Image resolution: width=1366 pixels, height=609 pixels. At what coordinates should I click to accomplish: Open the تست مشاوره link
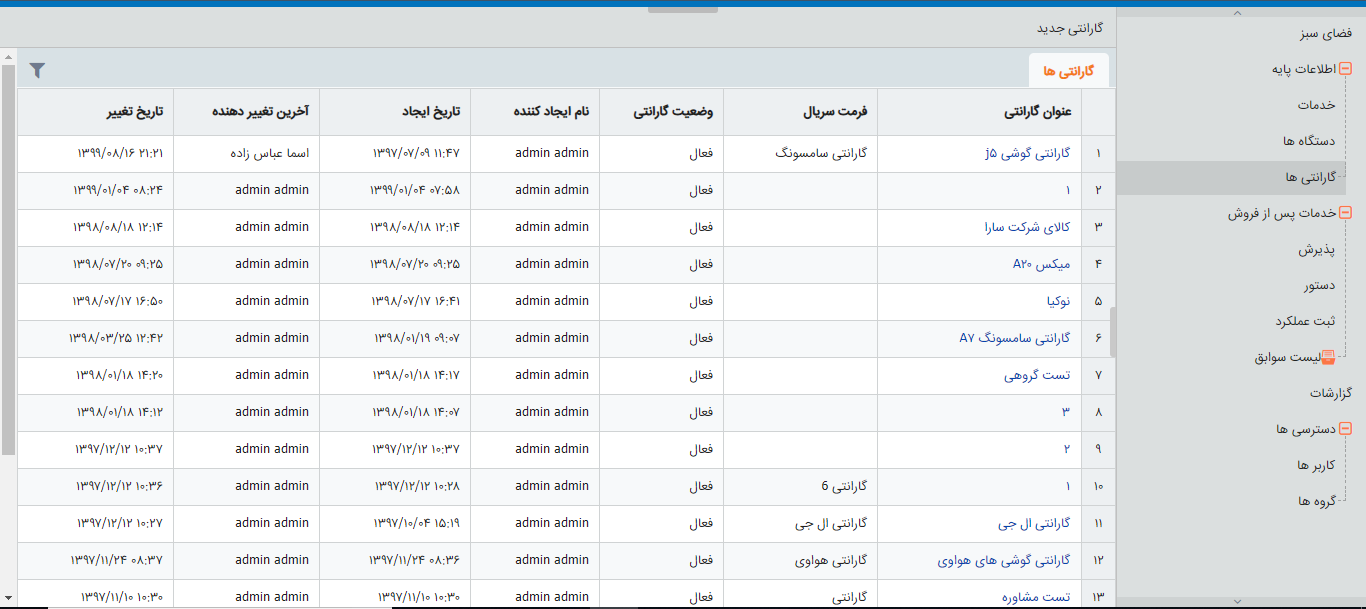pyautogui.click(x=1036, y=598)
